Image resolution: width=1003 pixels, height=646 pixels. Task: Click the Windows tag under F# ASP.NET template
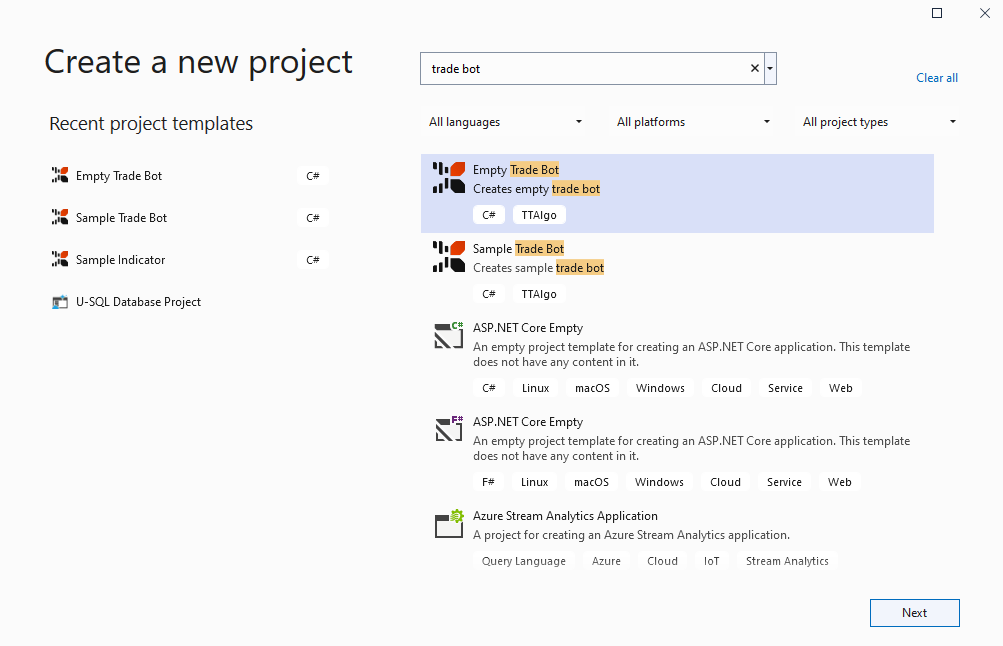pos(659,482)
